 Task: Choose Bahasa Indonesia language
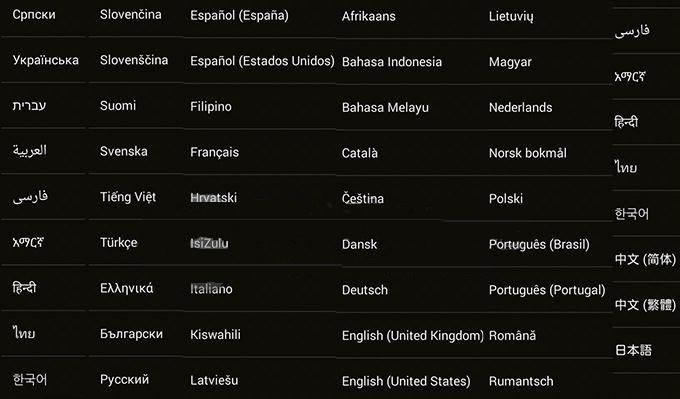pos(392,62)
